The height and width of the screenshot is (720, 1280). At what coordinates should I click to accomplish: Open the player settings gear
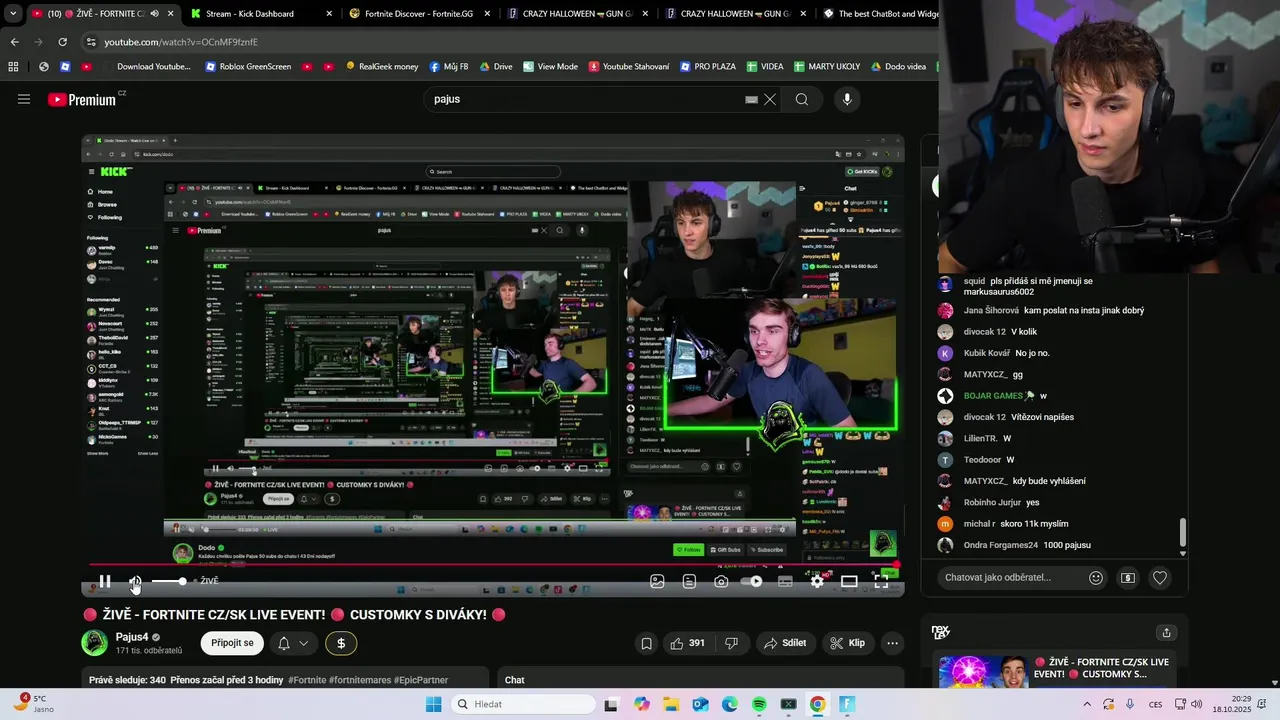[x=817, y=581]
